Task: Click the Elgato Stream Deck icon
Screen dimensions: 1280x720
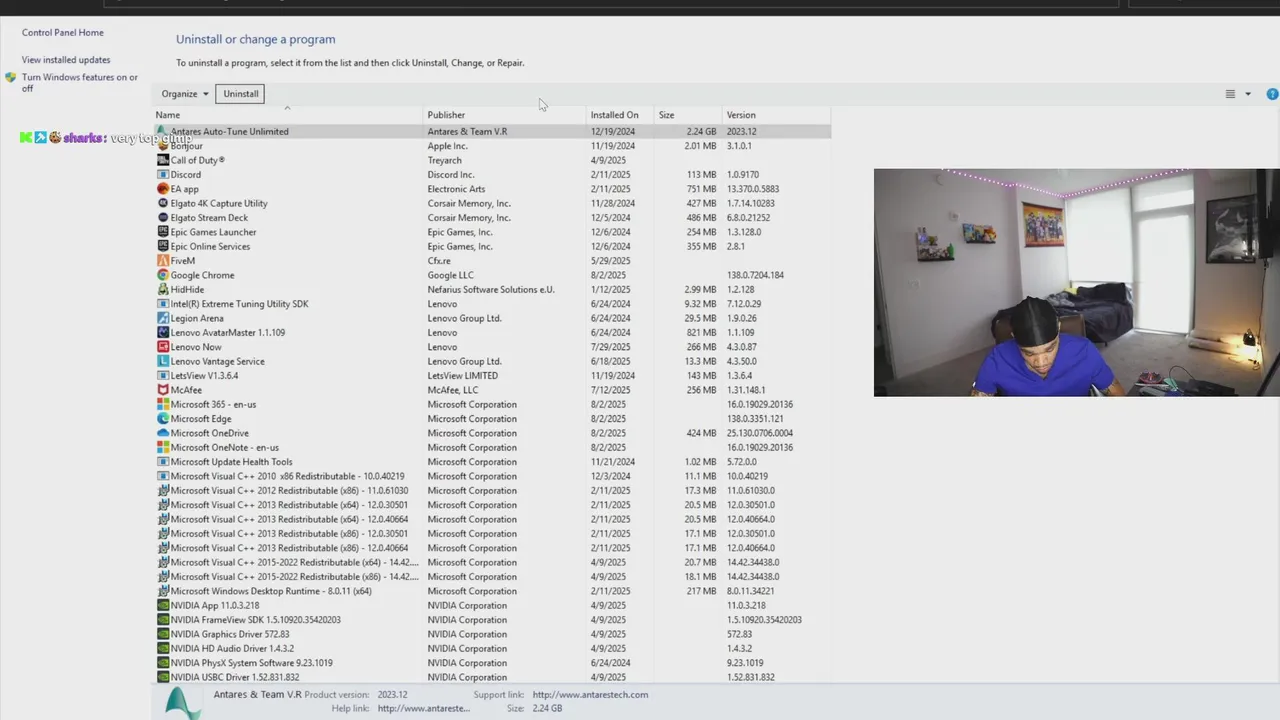Action: tap(163, 217)
